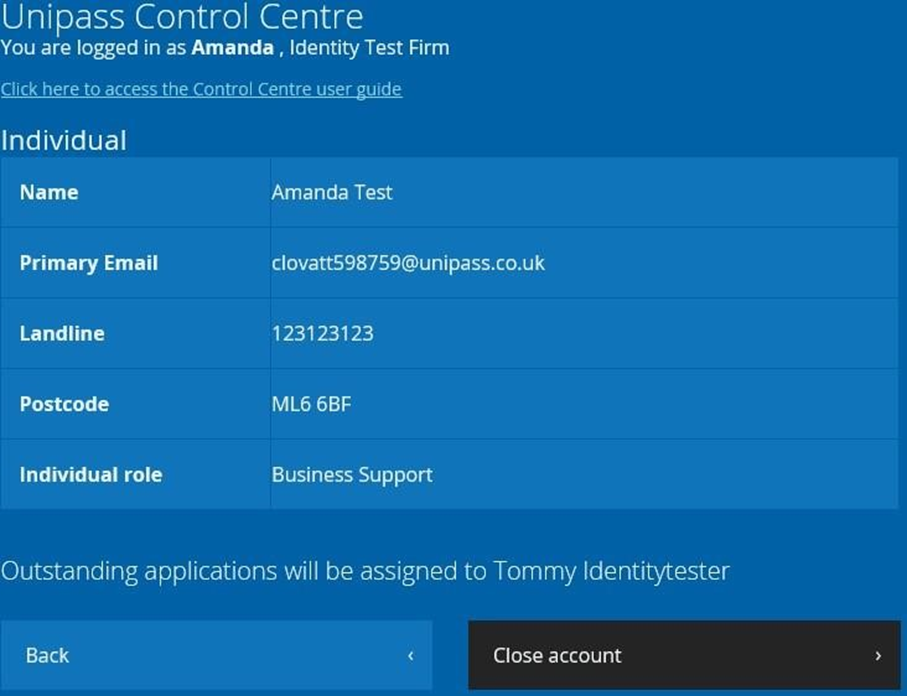This screenshot has width=907, height=696.
Task: Select the Landline row label
Action: tap(62, 334)
